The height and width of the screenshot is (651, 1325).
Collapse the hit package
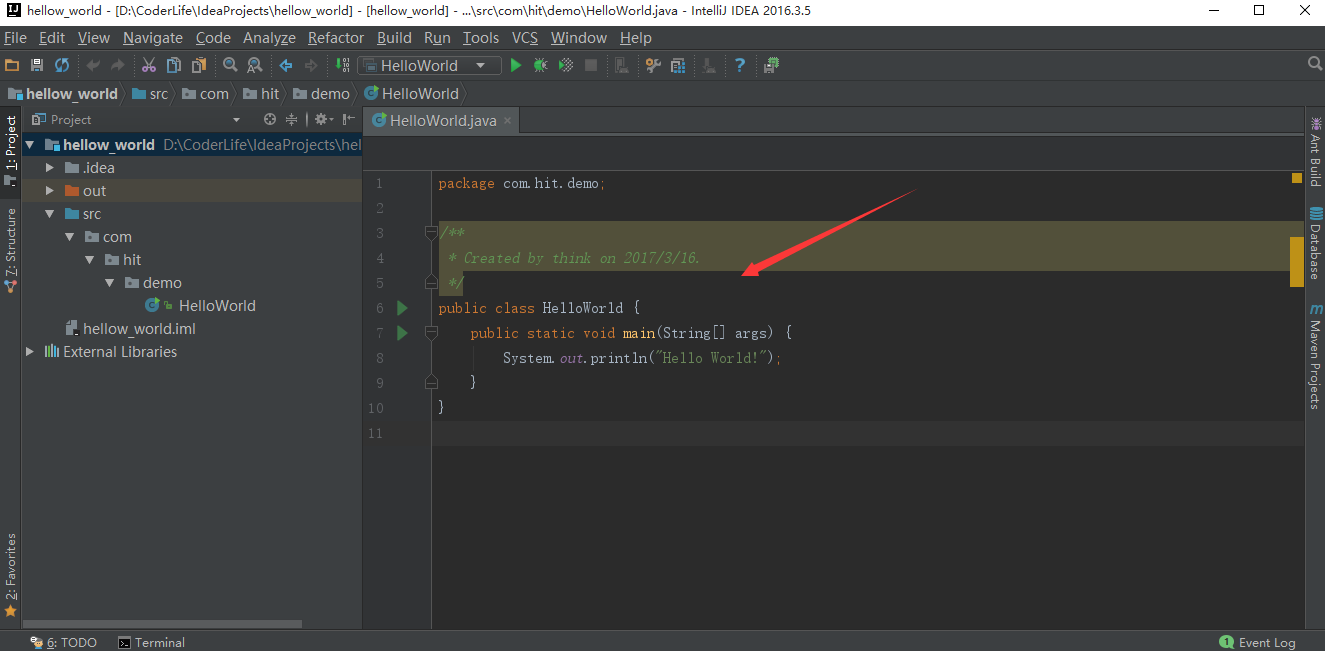(90, 260)
